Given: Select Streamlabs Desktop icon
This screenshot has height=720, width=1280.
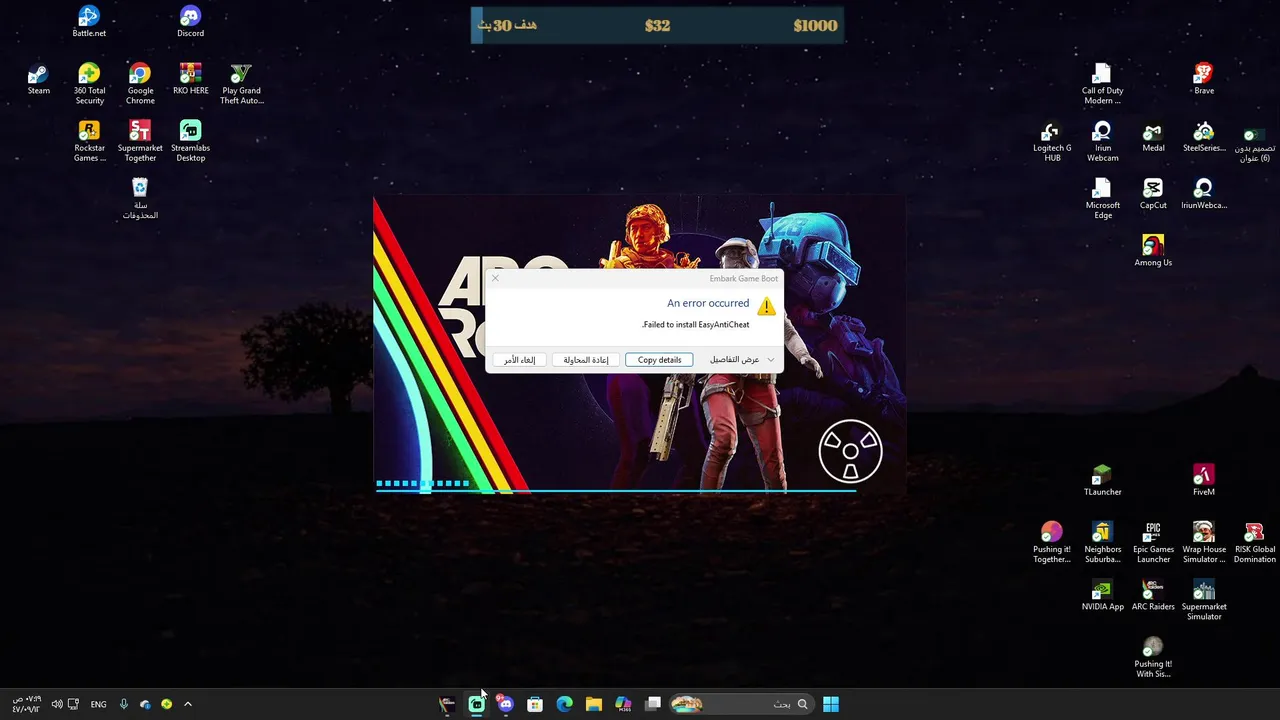Looking at the screenshot, I should pyautogui.click(x=190, y=141).
